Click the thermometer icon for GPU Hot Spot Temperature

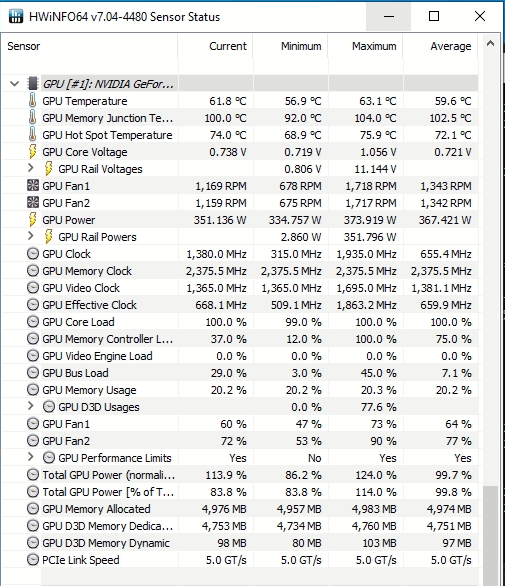tap(33, 135)
